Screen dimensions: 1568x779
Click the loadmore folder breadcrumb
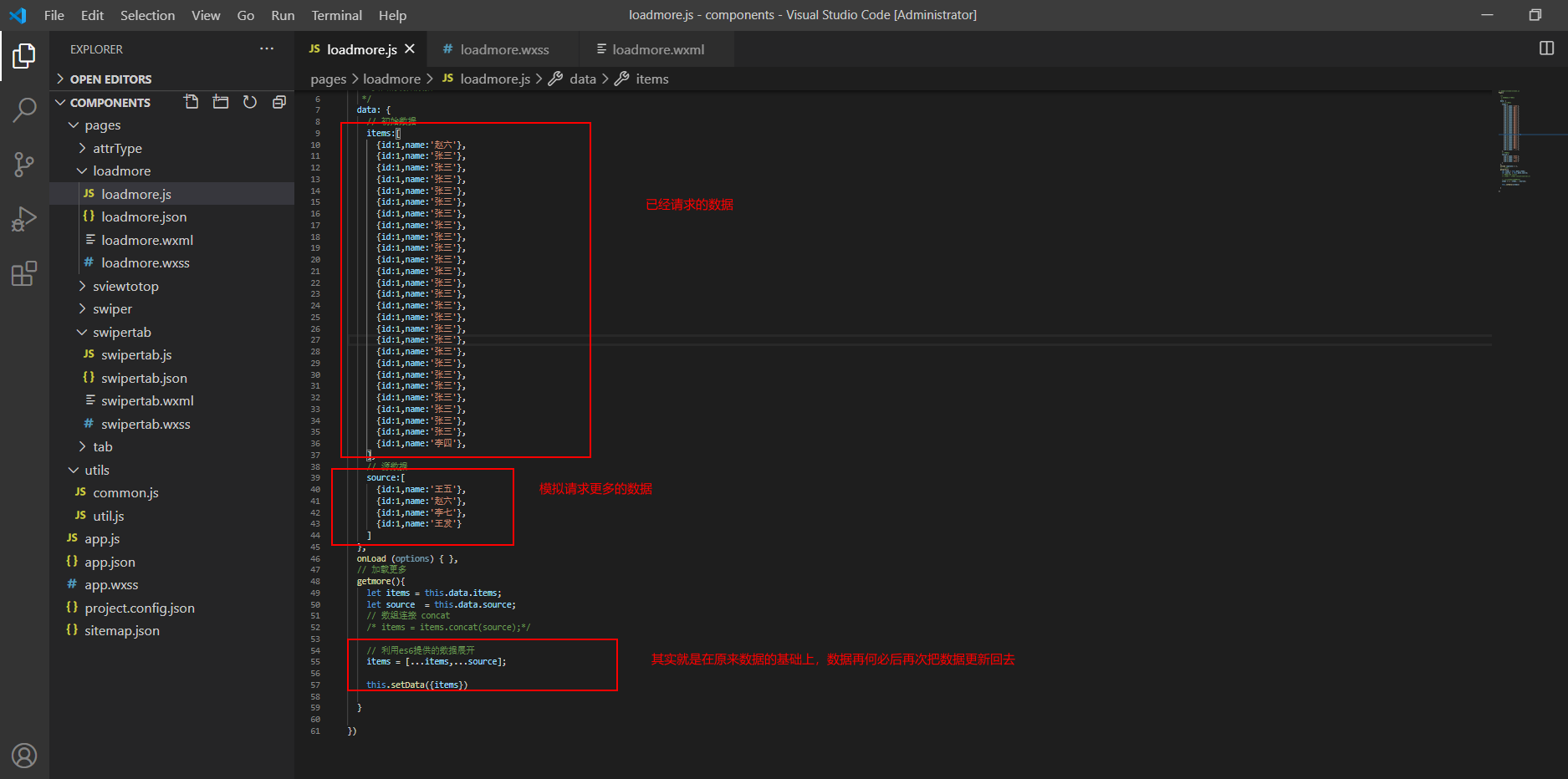point(391,79)
